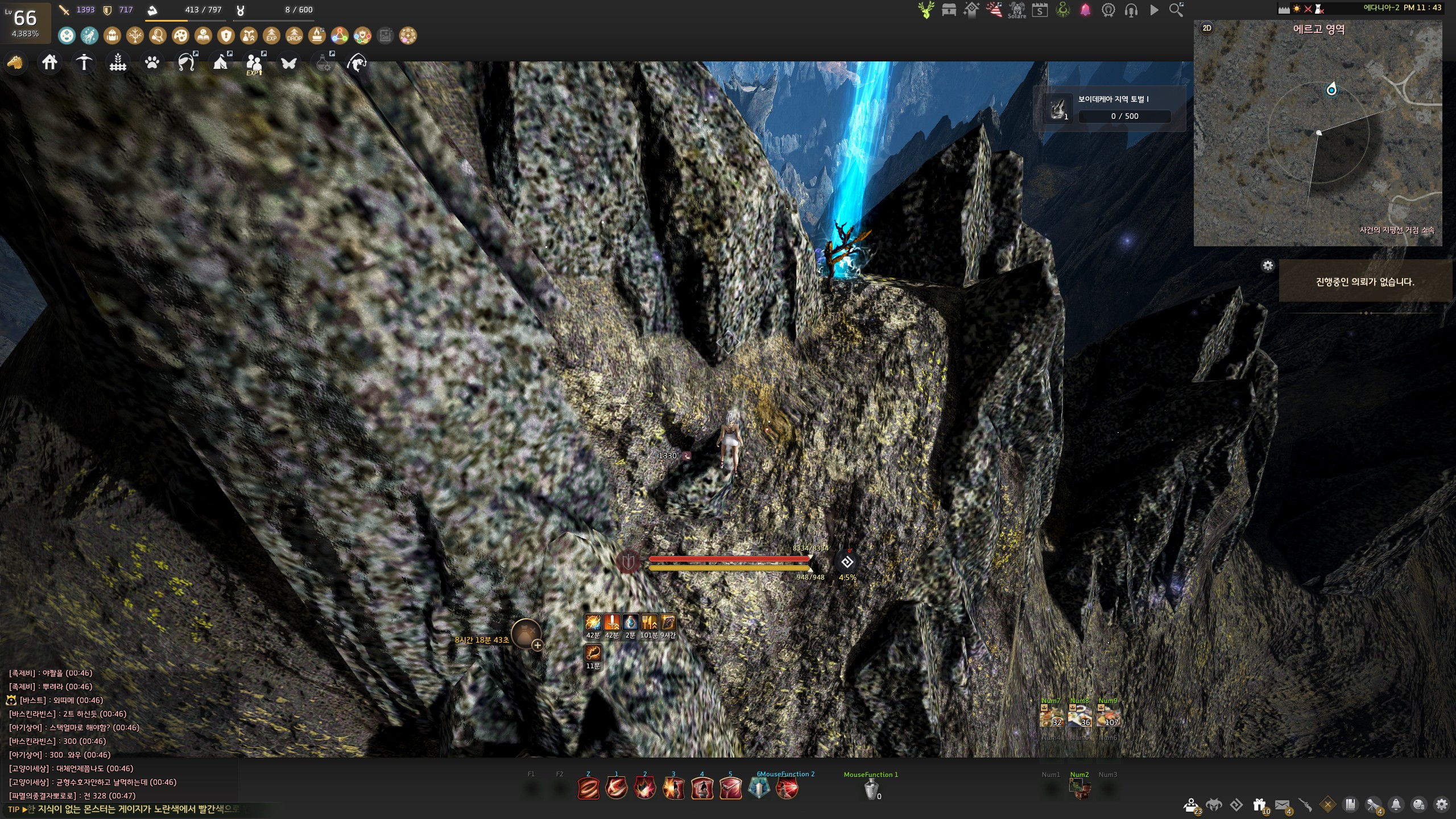Click chat line '2트 하신듯 (00:46)'

(94, 714)
